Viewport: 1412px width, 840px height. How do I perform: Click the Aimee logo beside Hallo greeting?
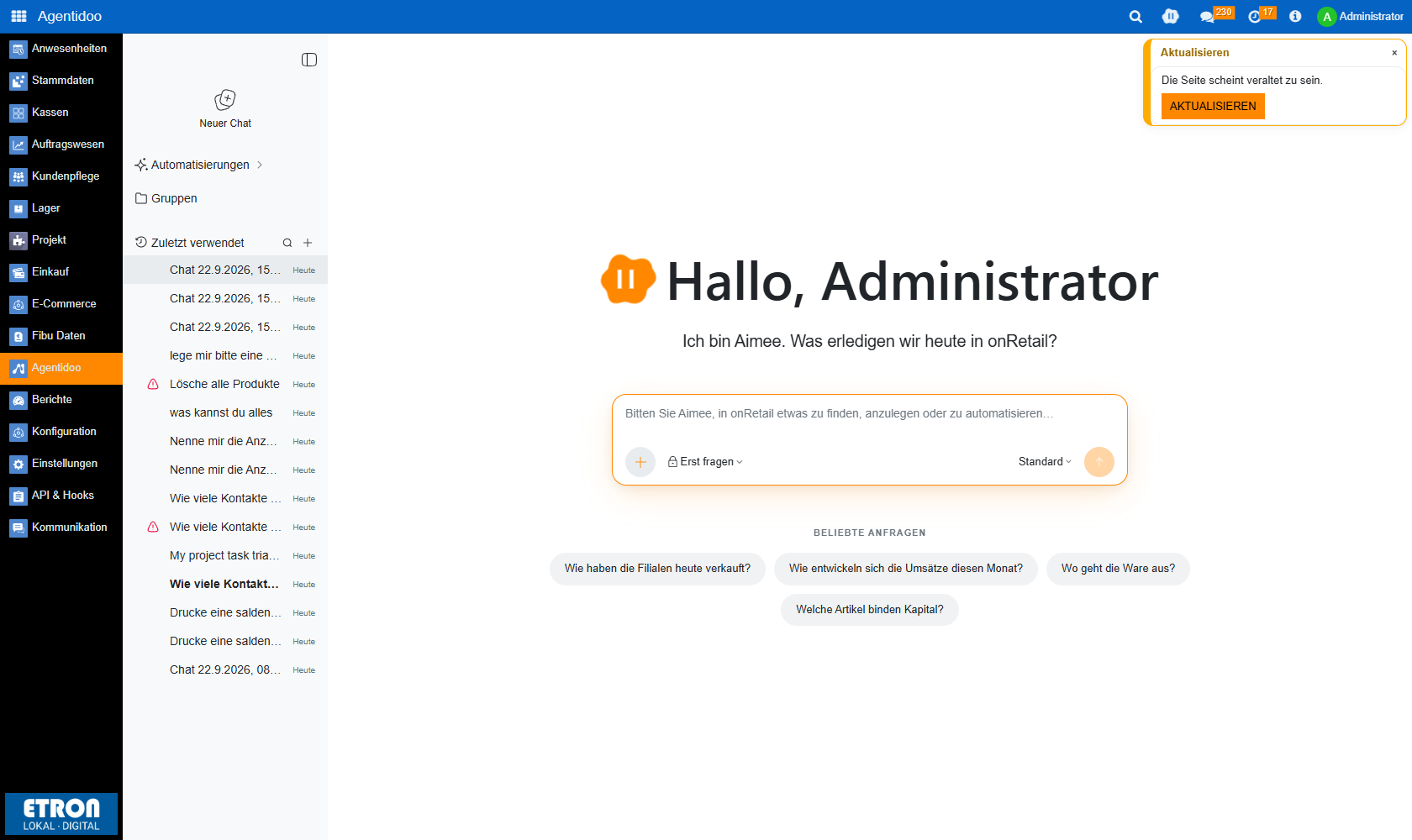point(628,280)
